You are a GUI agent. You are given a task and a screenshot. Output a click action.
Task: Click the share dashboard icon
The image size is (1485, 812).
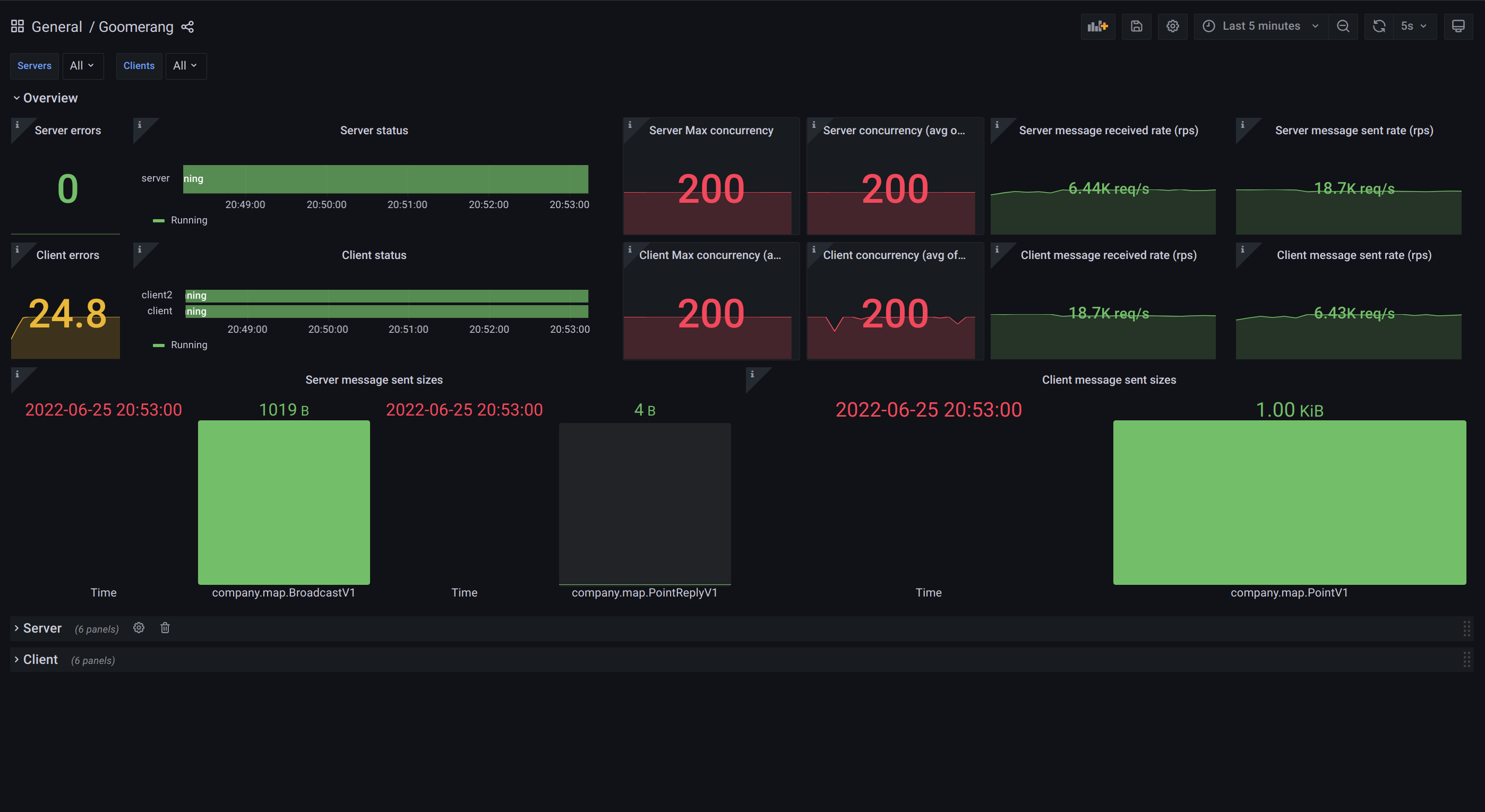pyautogui.click(x=187, y=27)
